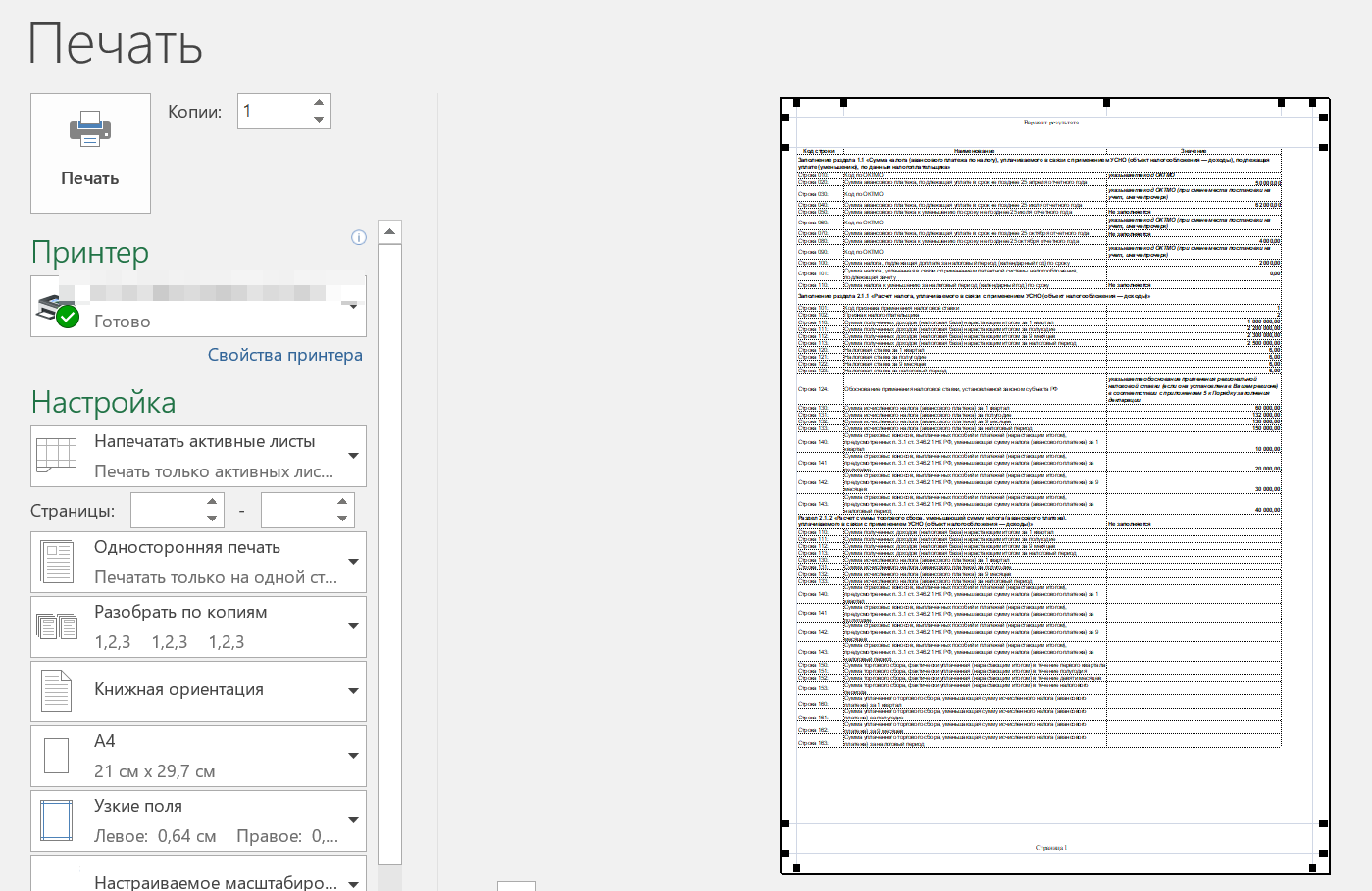Screen dimensions: 1372x891
Task: Click the Страницы label
Action: (73, 511)
